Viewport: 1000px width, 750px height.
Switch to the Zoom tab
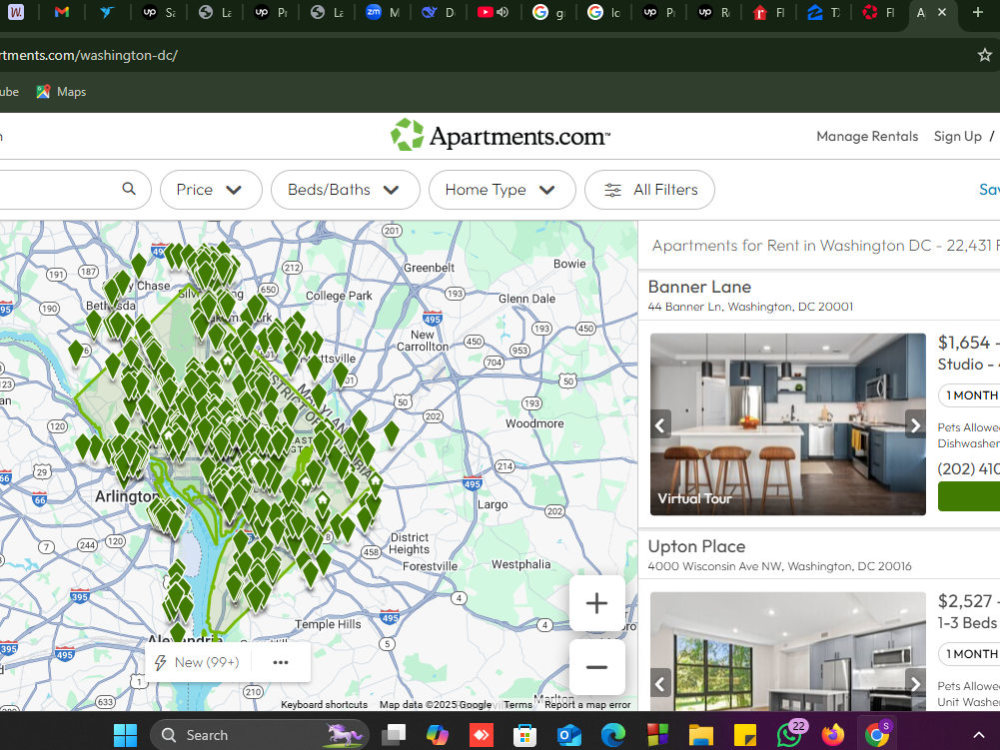(383, 12)
